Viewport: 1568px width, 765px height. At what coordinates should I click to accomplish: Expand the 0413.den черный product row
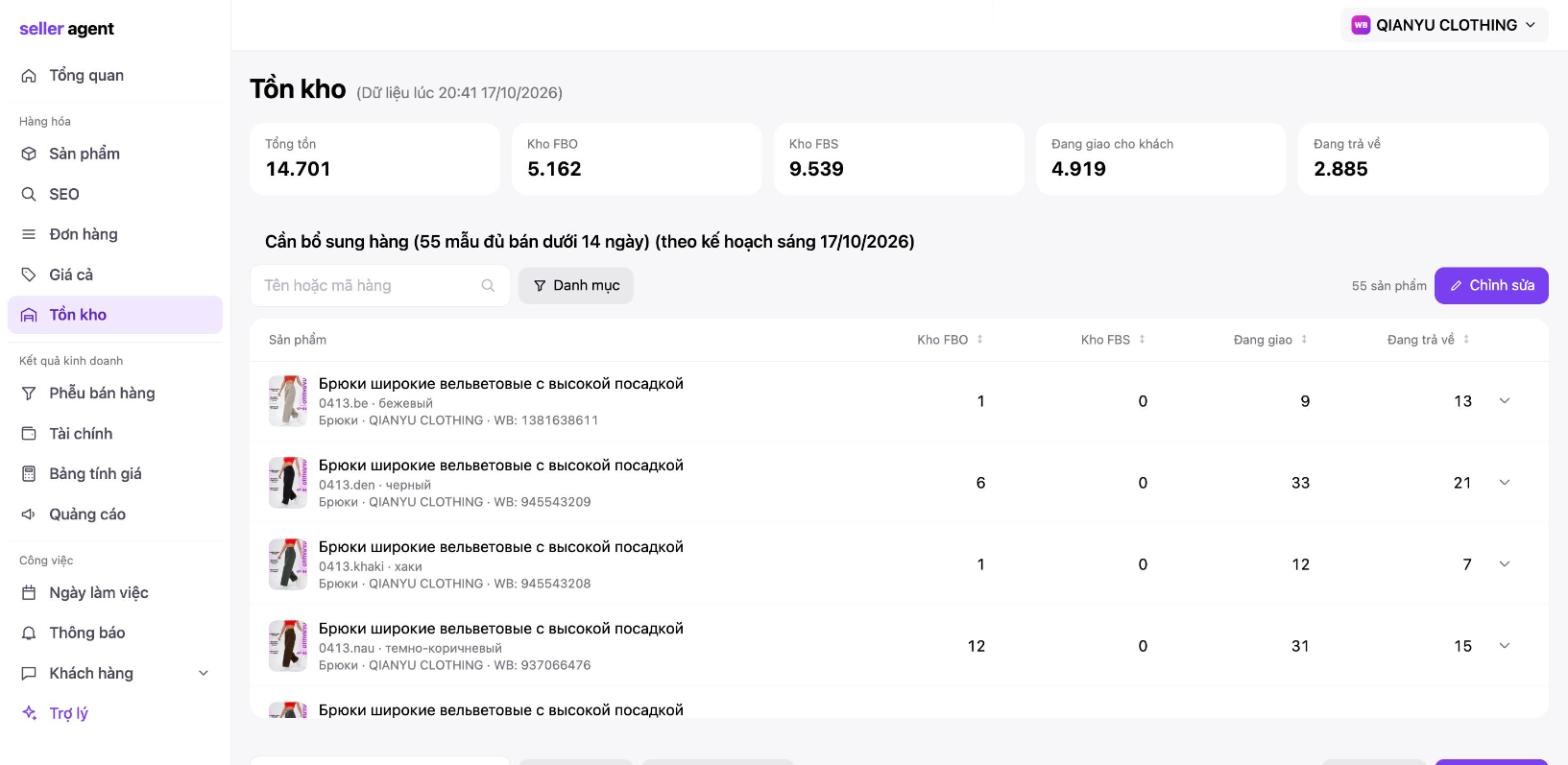pos(1504,483)
